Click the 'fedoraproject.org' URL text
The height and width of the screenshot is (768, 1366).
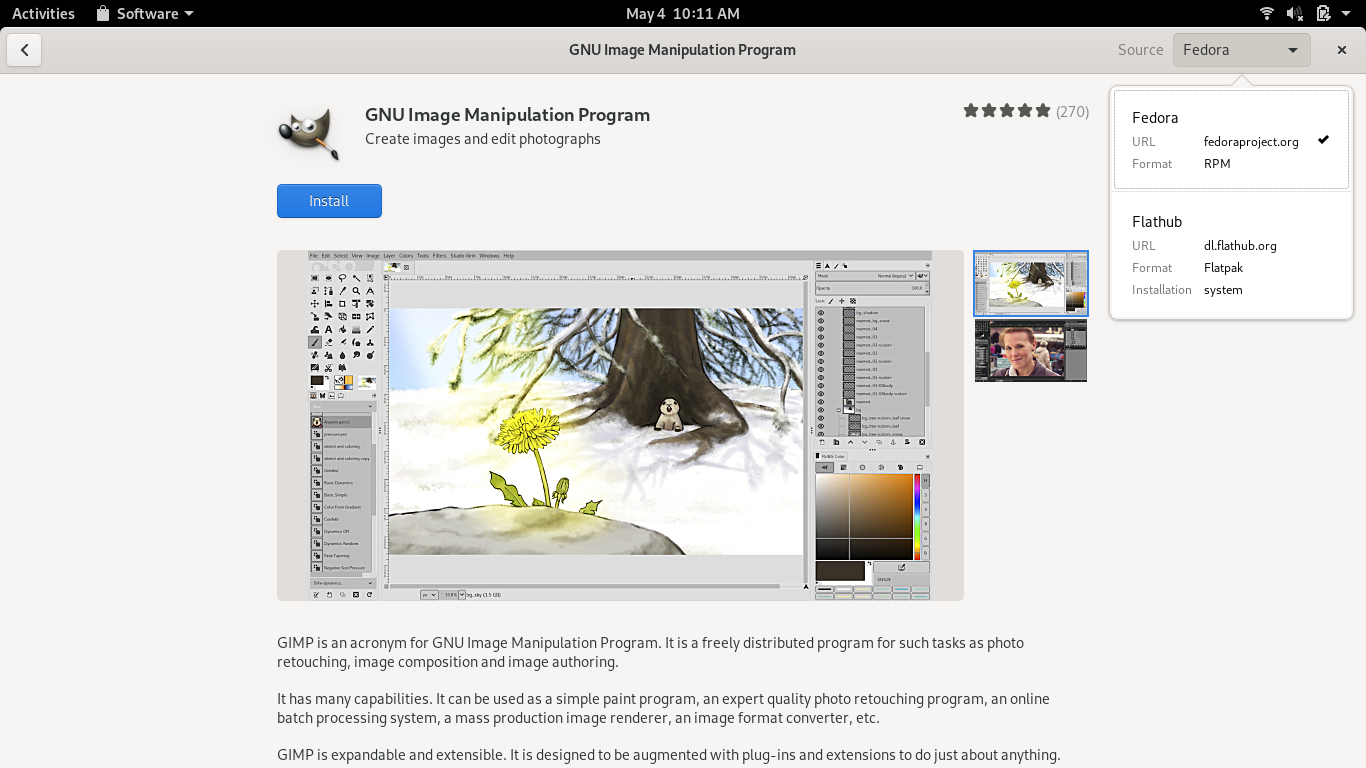(x=1251, y=142)
